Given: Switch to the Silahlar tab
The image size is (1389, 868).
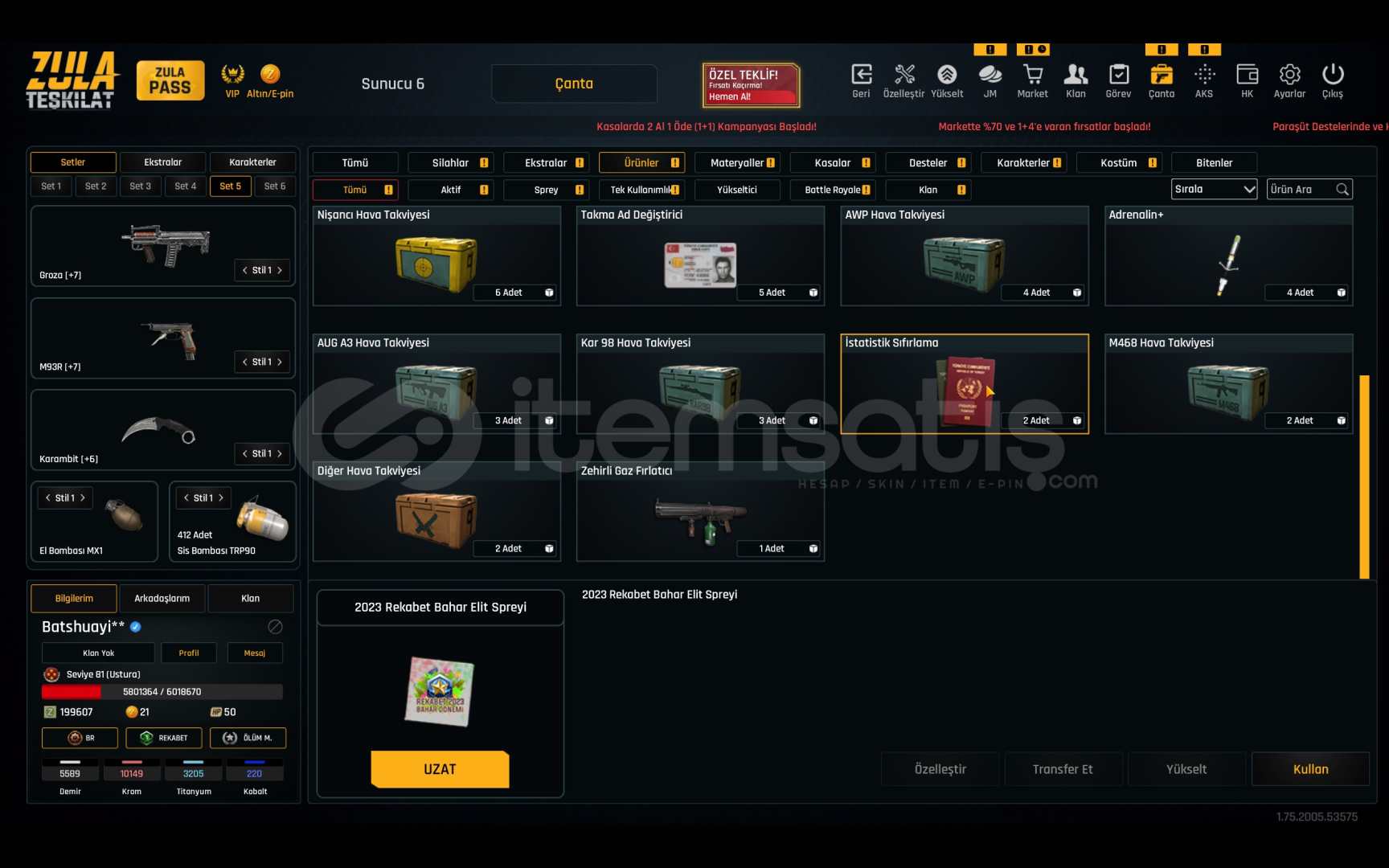Looking at the screenshot, I should [x=450, y=162].
